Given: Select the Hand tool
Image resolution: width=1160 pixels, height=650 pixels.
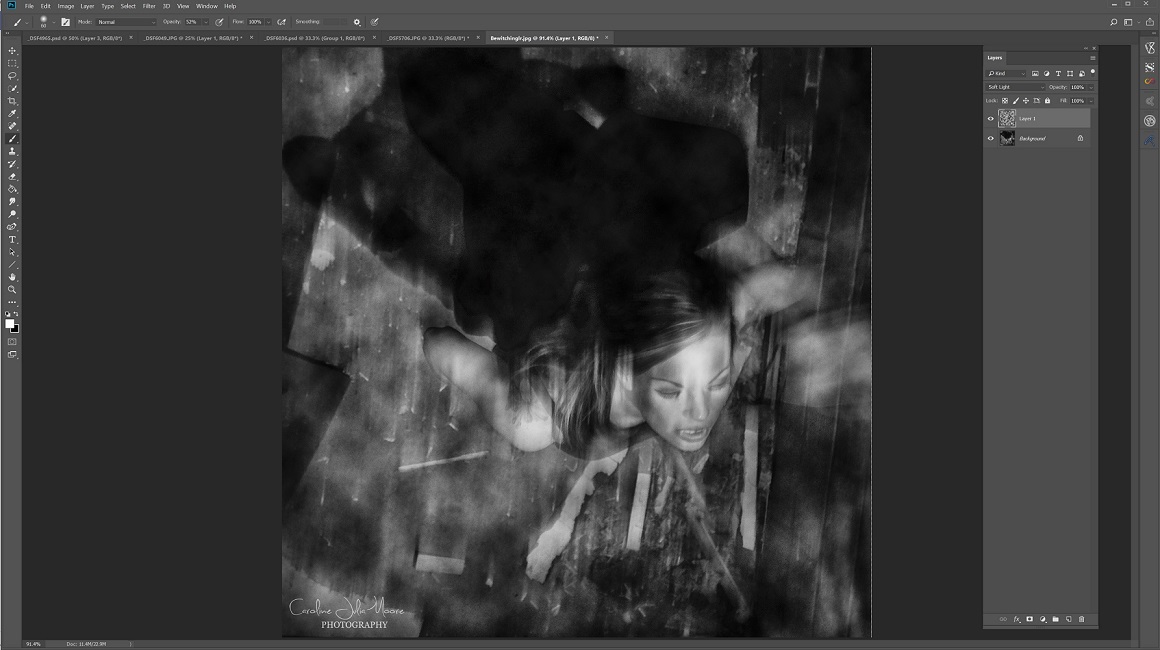Looking at the screenshot, I should pos(13,277).
